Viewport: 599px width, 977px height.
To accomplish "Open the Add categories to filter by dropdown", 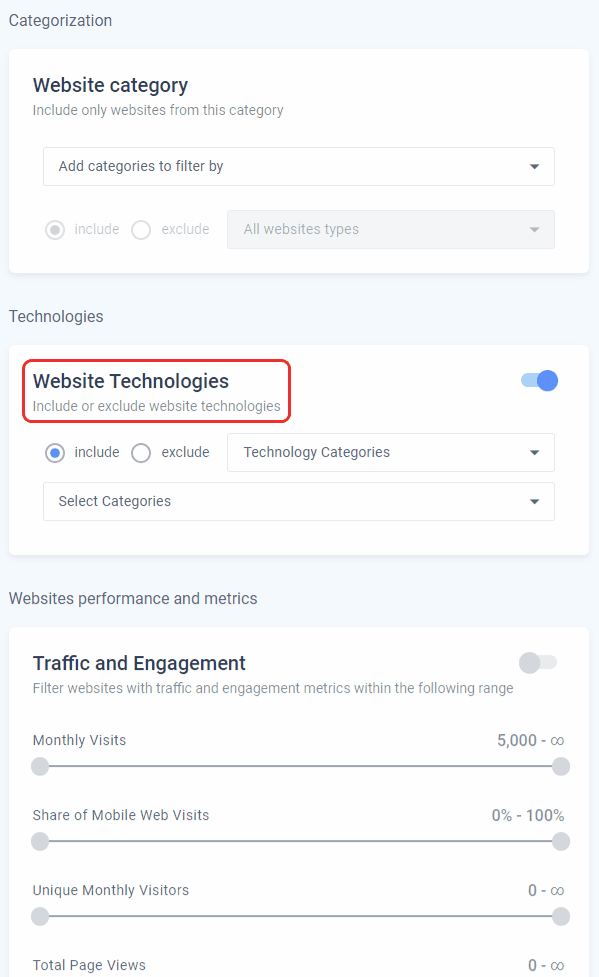I will pos(298,166).
